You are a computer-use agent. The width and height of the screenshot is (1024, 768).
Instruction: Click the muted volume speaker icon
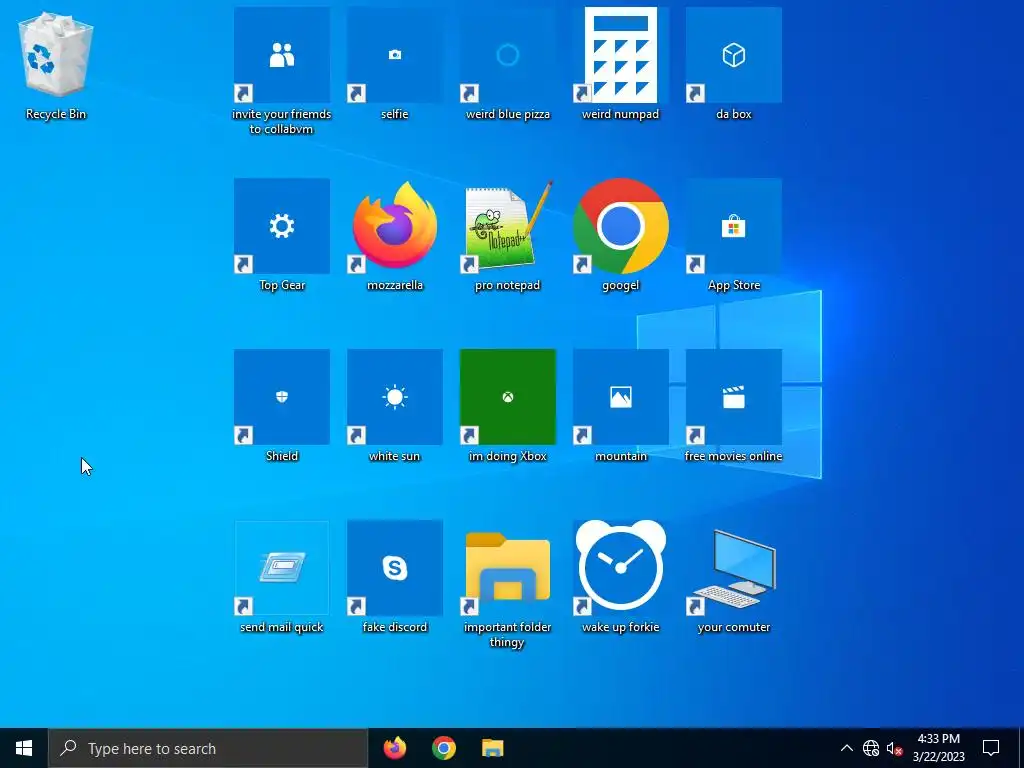click(x=894, y=748)
